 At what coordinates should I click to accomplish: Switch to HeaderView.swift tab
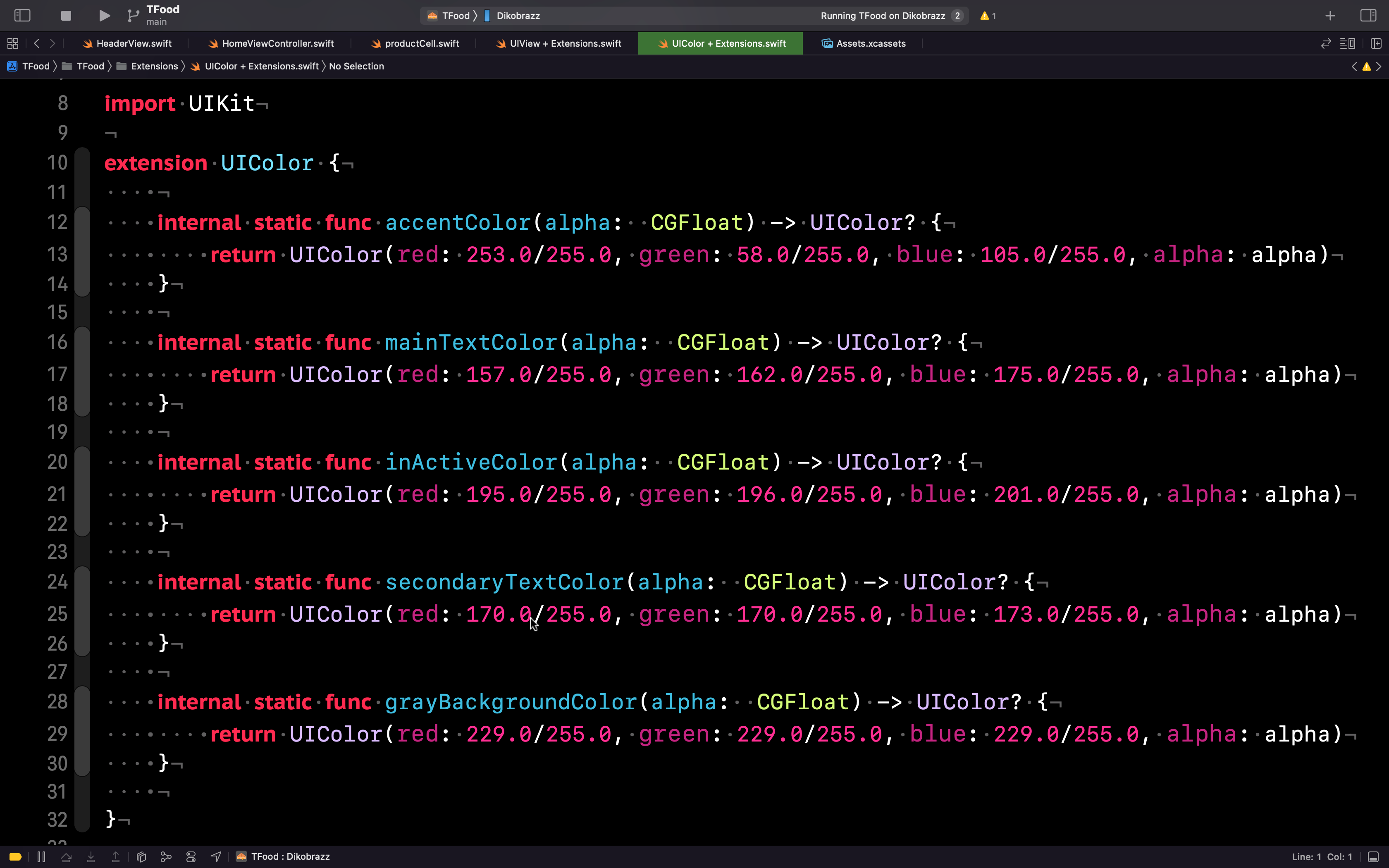pyautogui.click(x=127, y=44)
